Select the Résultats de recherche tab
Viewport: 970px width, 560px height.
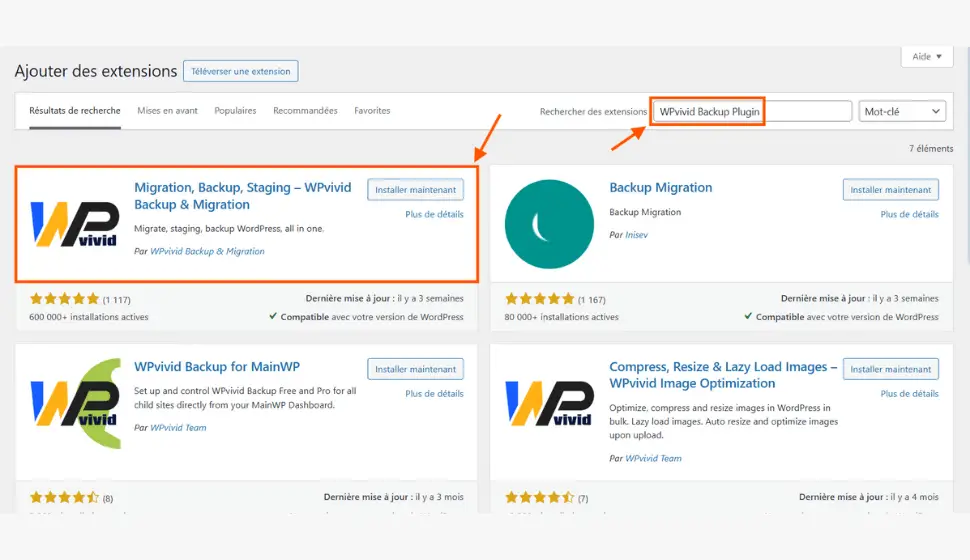[x=75, y=111]
